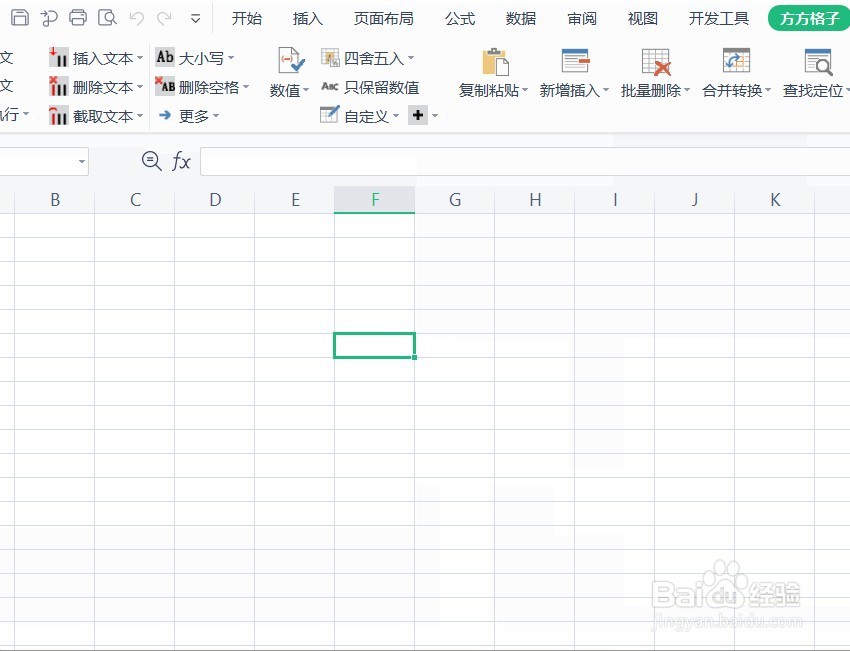Screen dimensions: 850x651
Task: Open the 开发工具 tab
Action: [718, 18]
